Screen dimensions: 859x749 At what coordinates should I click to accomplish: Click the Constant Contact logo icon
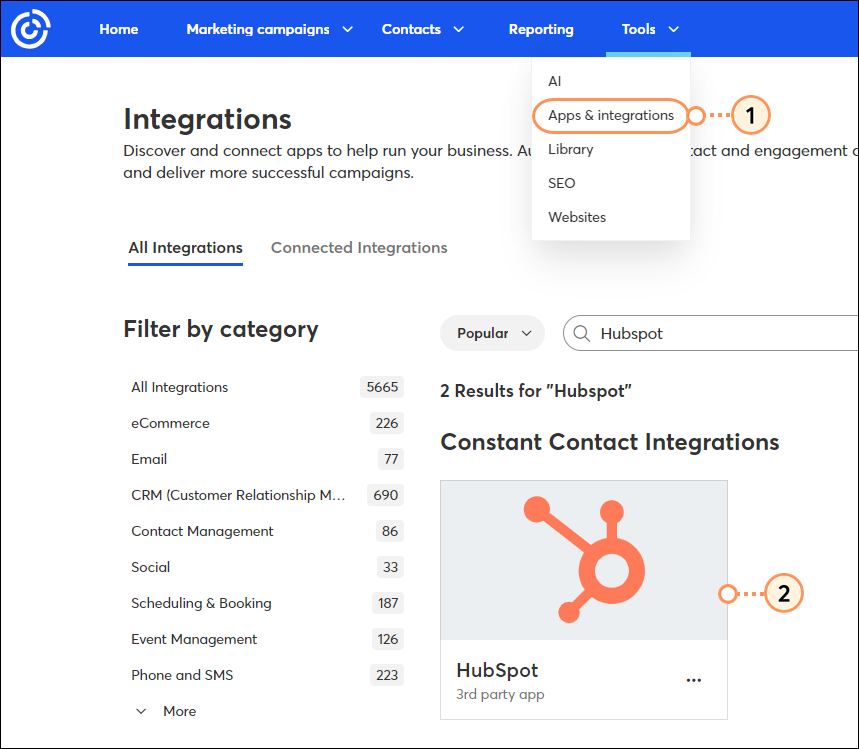[30, 28]
